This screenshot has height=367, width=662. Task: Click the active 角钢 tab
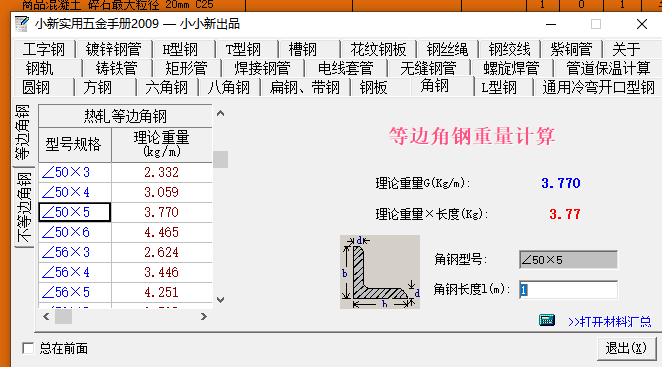click(434, 86)
